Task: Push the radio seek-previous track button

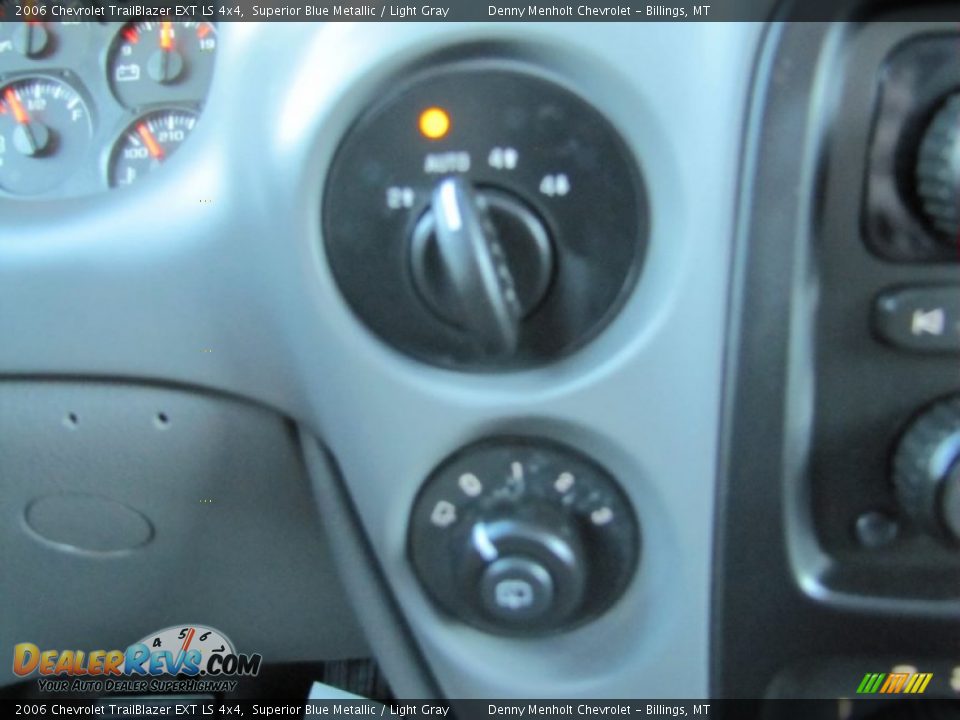Action: [x=918, y=321]
